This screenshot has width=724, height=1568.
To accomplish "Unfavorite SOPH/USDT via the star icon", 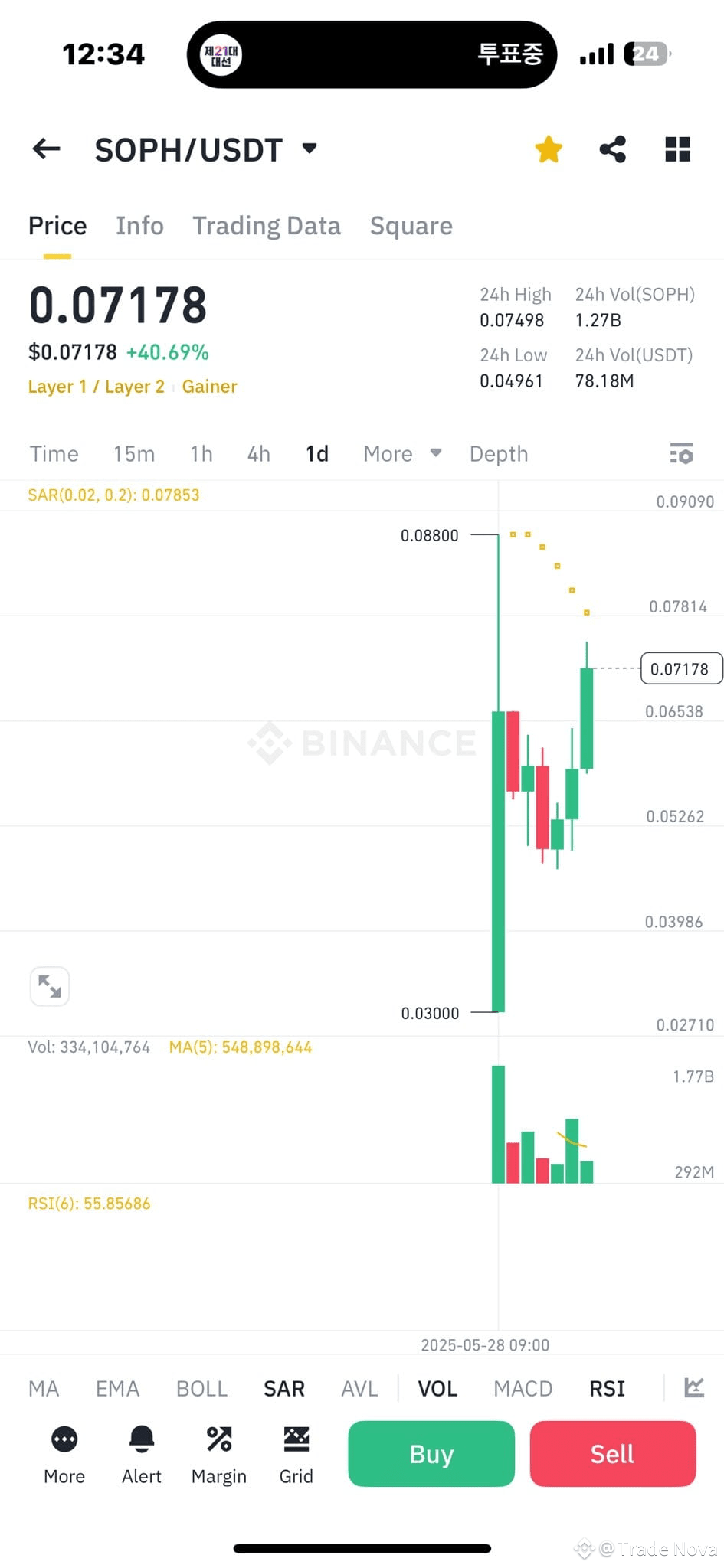I will pos(549,149).
